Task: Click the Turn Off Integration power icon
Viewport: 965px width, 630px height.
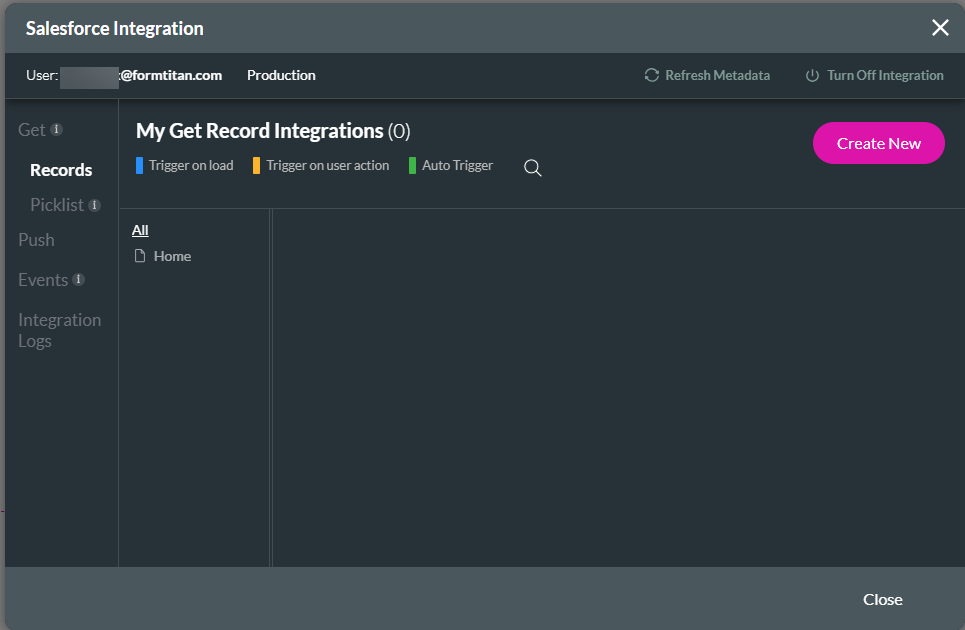Action: coord(812,76)
